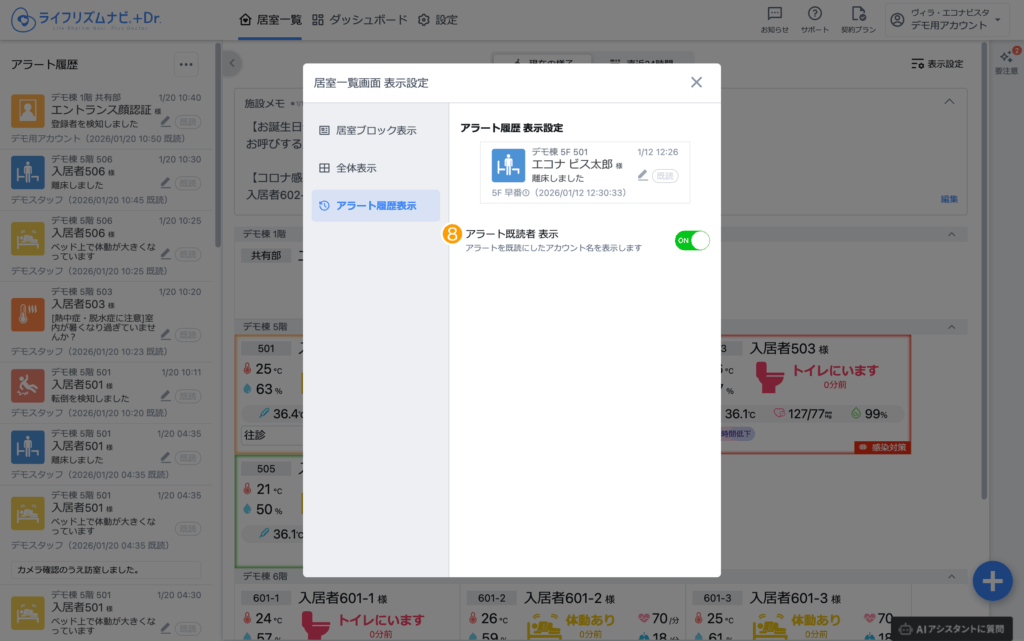Open the 要注意 sparkle icon panel
1024x641 pixels.
pyautogui.click(x=1006, y=60)
